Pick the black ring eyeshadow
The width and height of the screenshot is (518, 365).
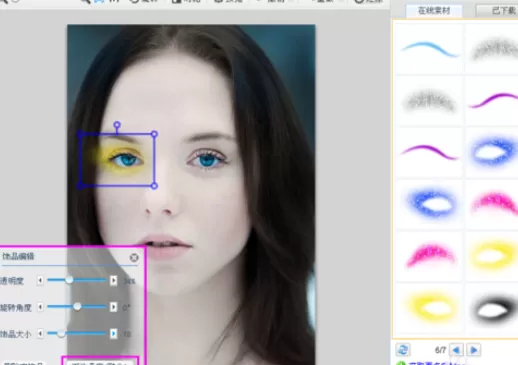(x=493, y=308)
